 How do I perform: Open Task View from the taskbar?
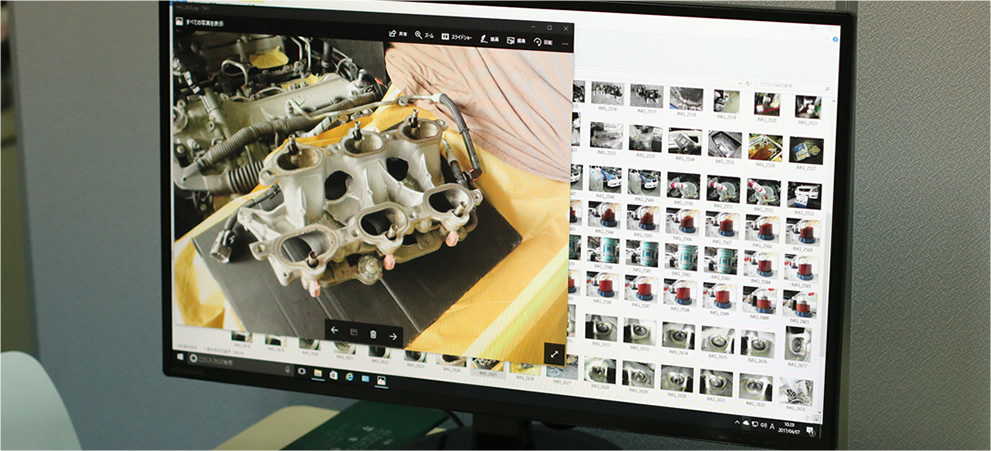[x=301, y=371]
